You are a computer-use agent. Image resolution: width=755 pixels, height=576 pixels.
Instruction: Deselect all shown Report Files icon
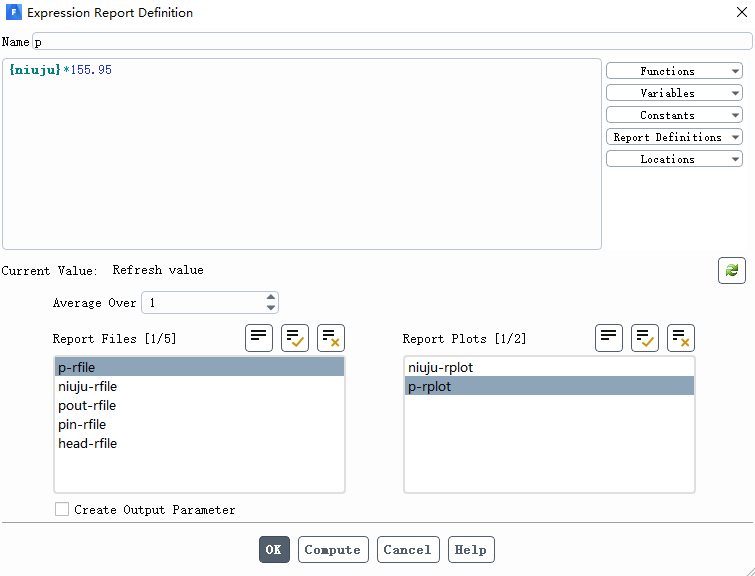click(x=331, y=338)
